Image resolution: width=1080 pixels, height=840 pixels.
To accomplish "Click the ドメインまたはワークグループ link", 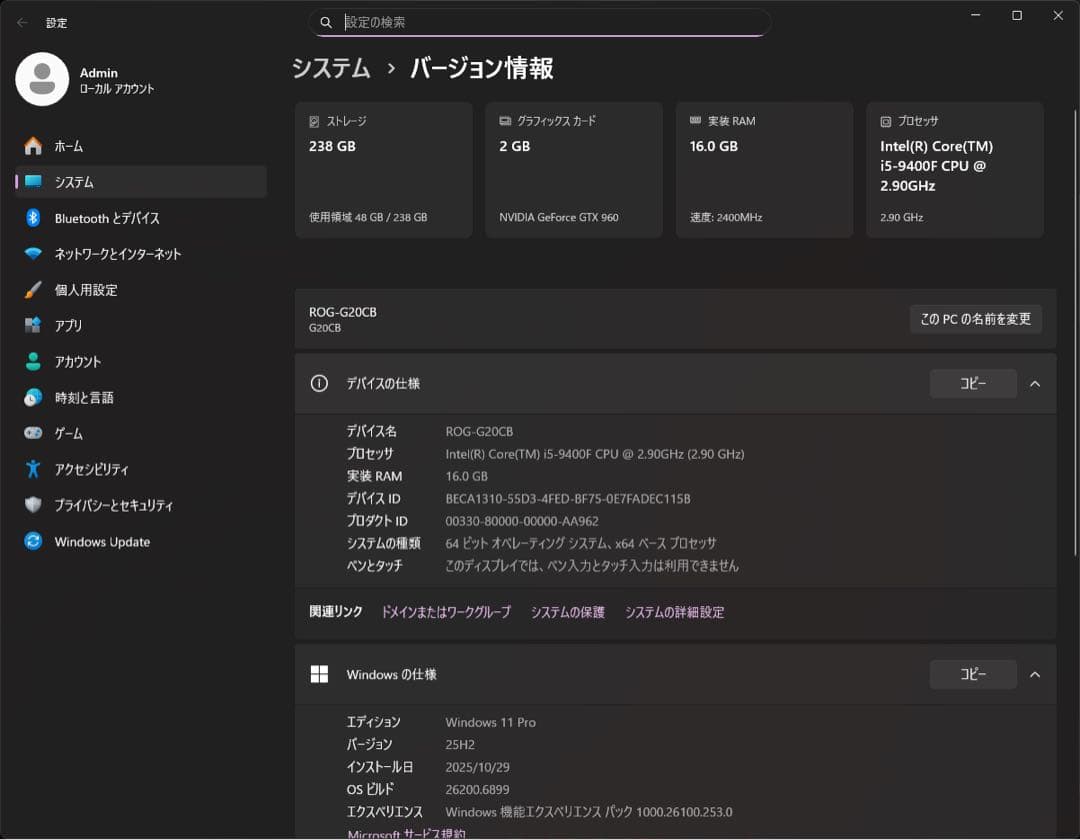I will pos(445,612).
